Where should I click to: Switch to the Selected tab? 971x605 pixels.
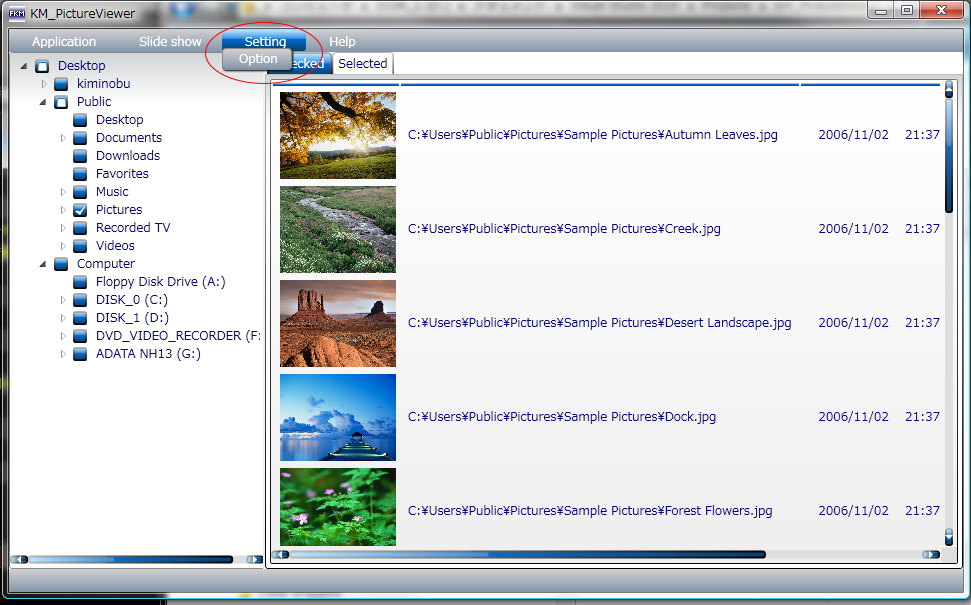click(x=362, y=64)
